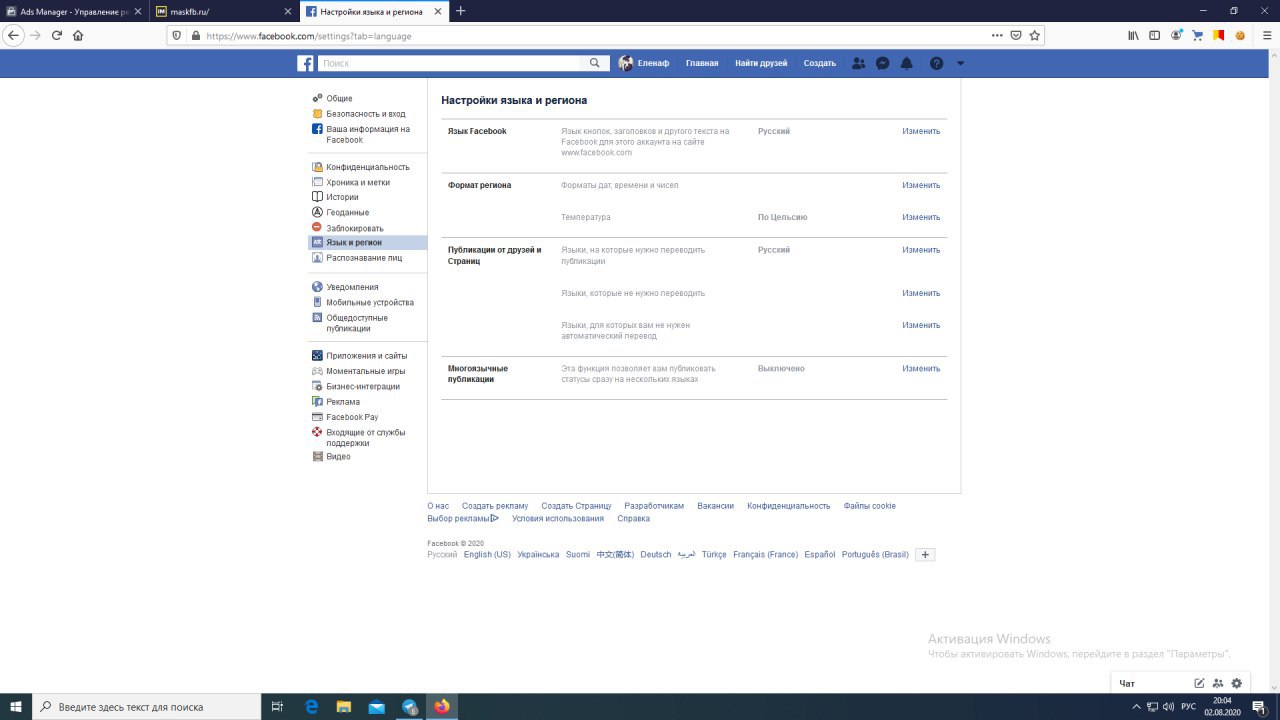Open the volume control in system tray
Screen dimensions: 1280x720
click(x=1168, y=707)
